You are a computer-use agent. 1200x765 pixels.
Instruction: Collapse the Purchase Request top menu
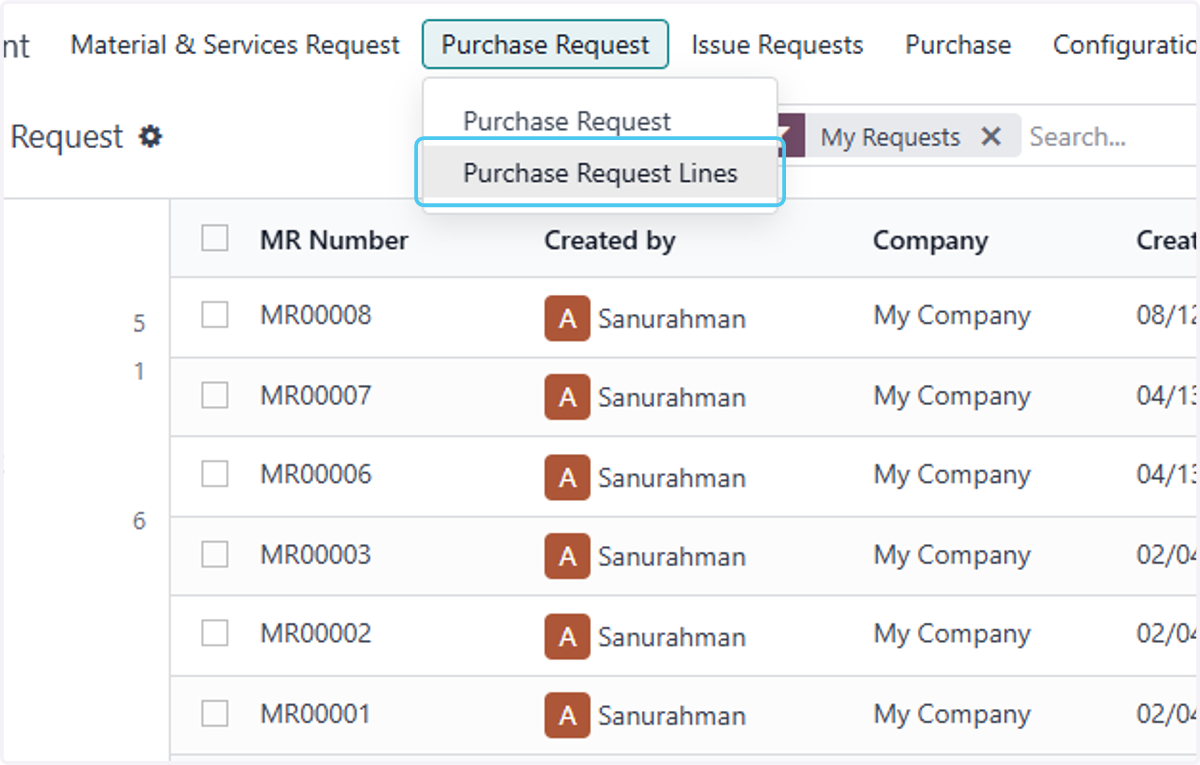pyautogui.click(x=545, y=45)
